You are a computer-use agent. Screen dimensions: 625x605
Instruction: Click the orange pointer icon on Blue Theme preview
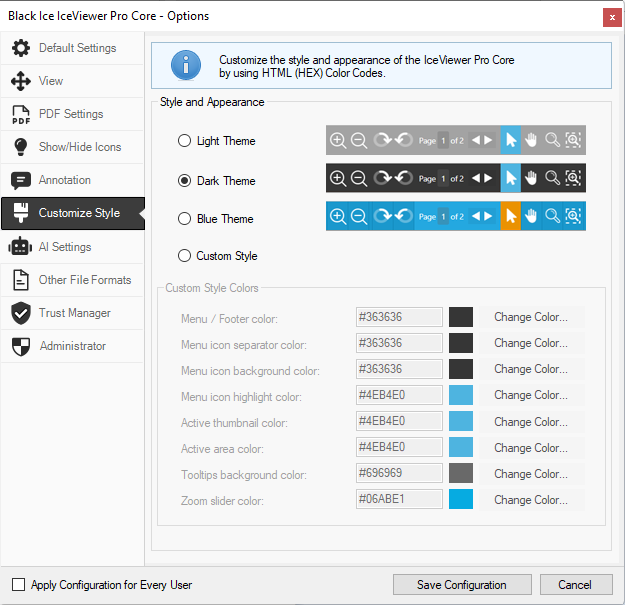coord(511,216)
